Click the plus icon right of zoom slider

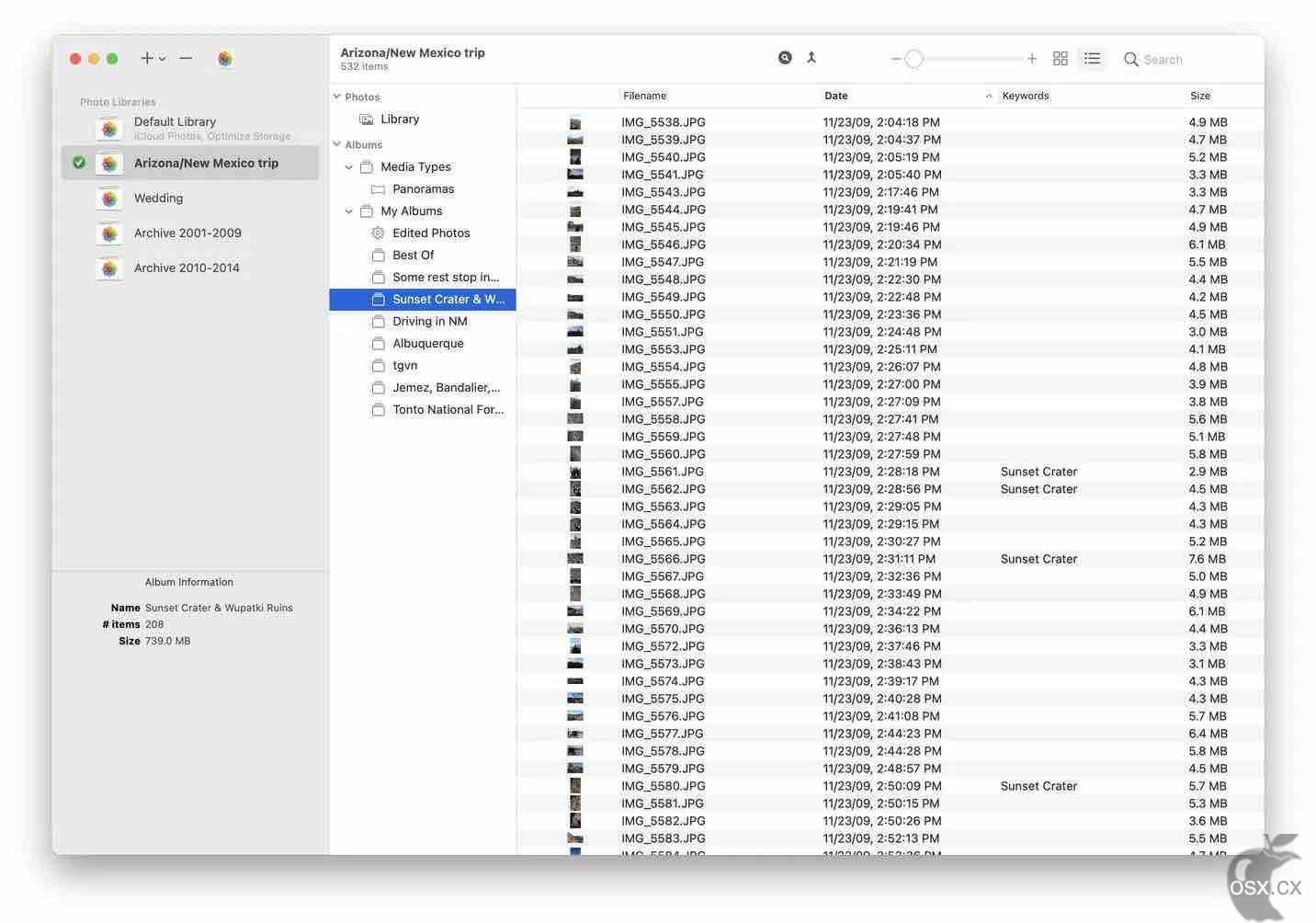coord(1032,59)
